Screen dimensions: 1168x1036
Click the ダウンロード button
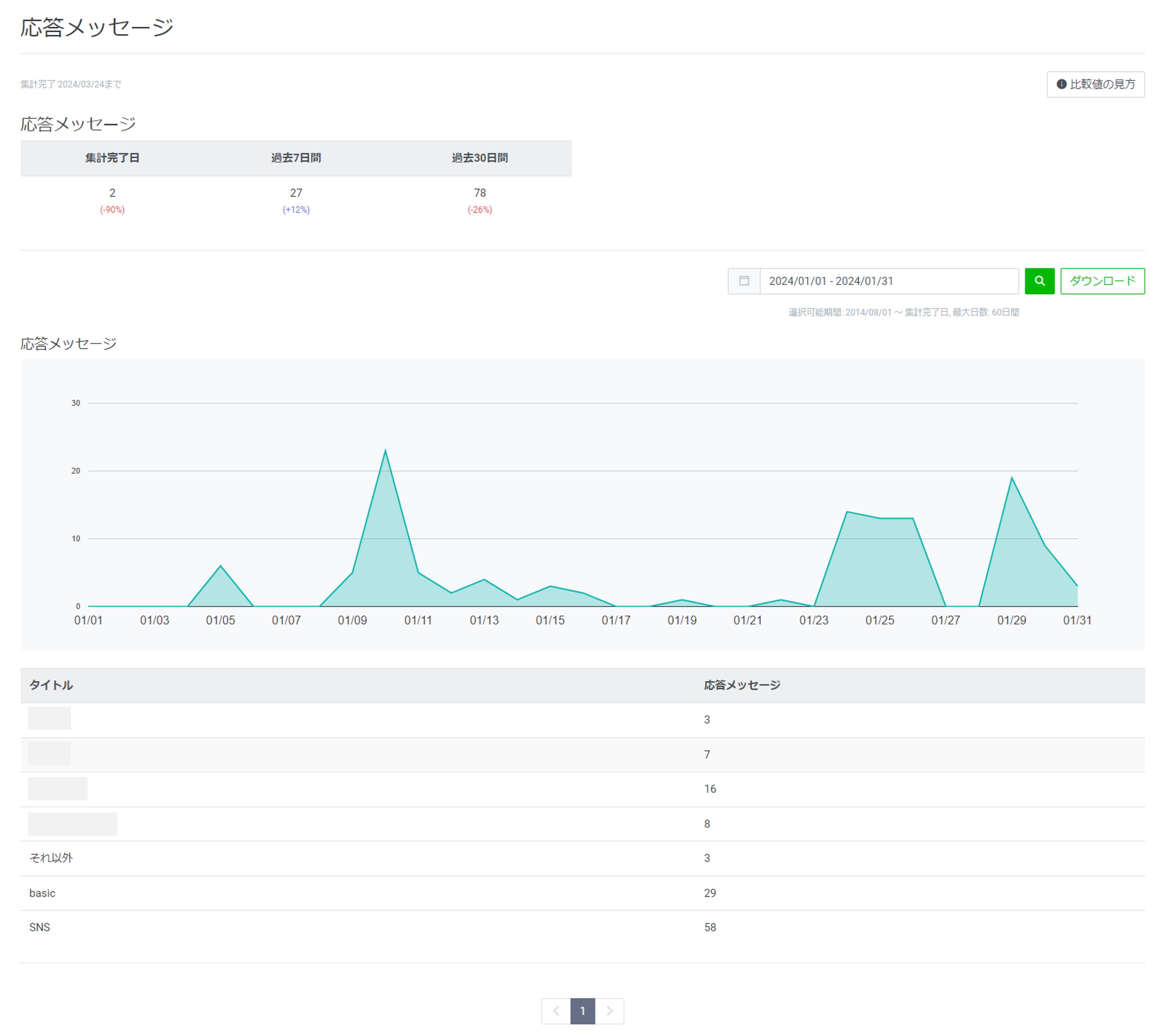(x=1102, y=281)
